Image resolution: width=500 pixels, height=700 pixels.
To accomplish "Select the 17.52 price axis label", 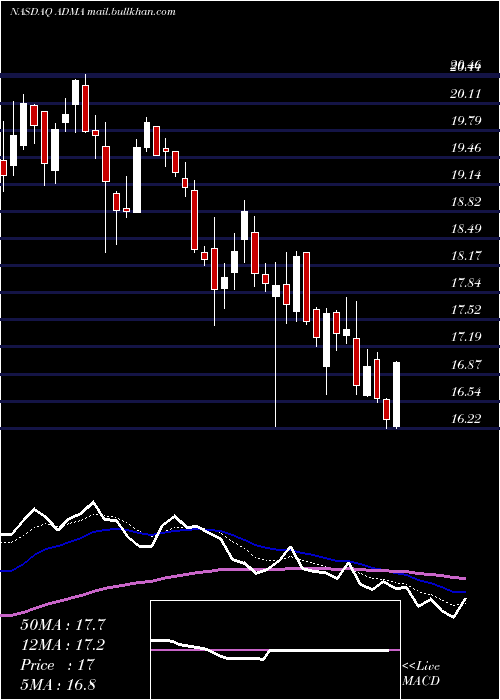I will [x=466, y=310].
